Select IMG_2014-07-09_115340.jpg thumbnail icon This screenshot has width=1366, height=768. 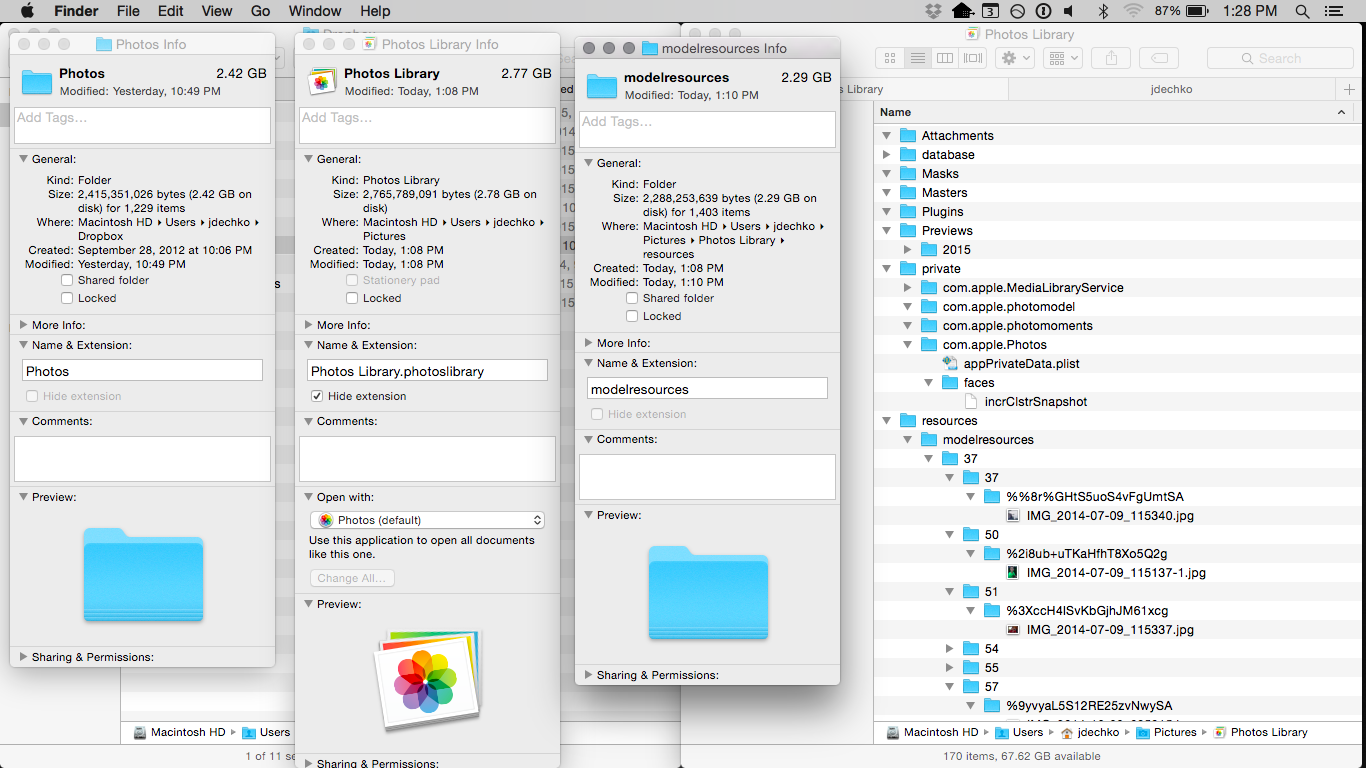[x=1013, y=516]
